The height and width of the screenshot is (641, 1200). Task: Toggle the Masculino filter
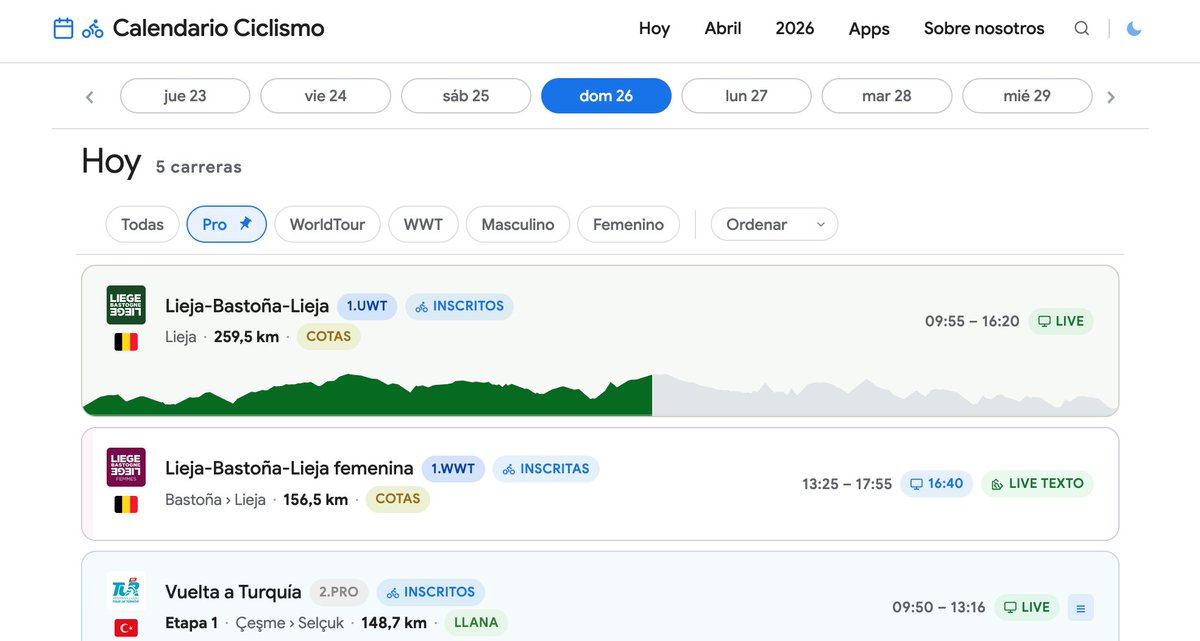click(518, 224)
